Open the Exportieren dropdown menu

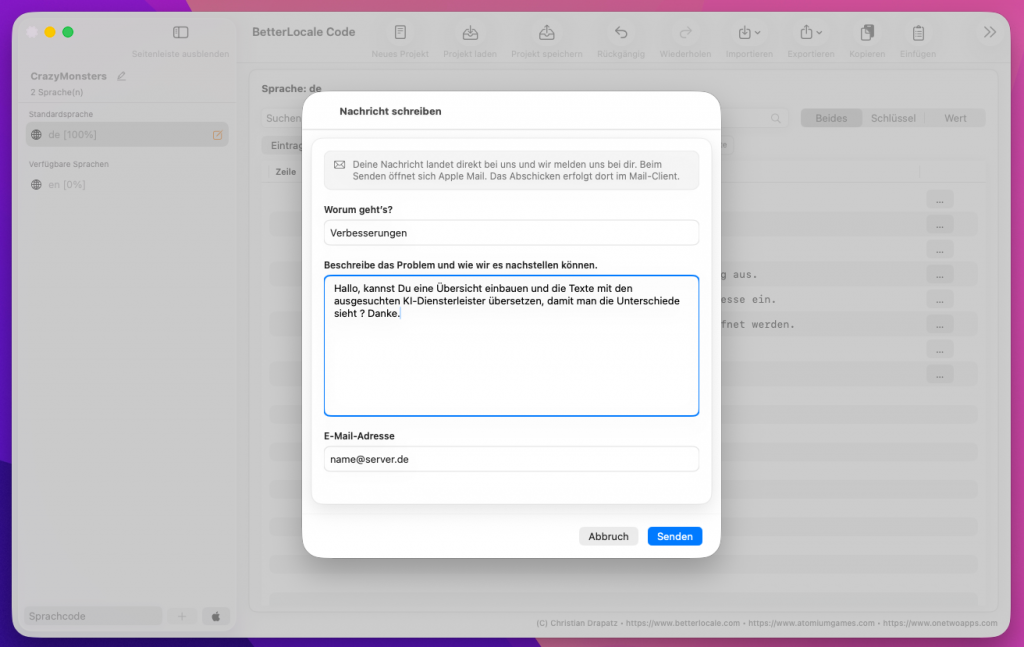point(810,33)
